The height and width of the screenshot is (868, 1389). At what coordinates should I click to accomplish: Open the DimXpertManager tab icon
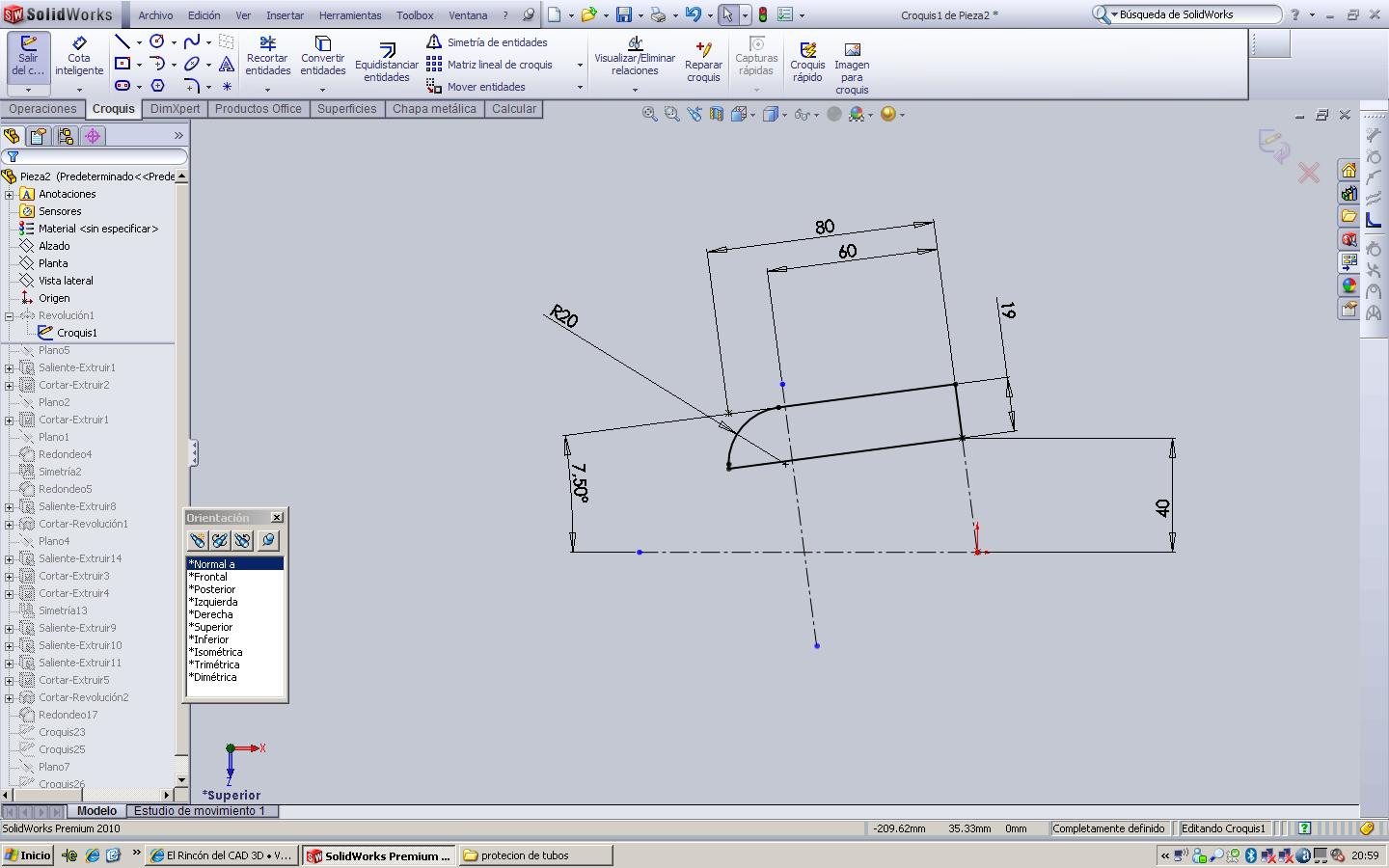93,136
